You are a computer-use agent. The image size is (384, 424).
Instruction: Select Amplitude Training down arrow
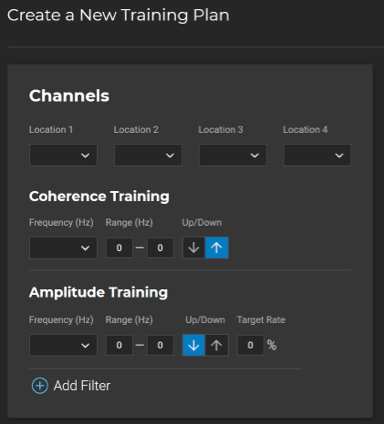(194, 345)
